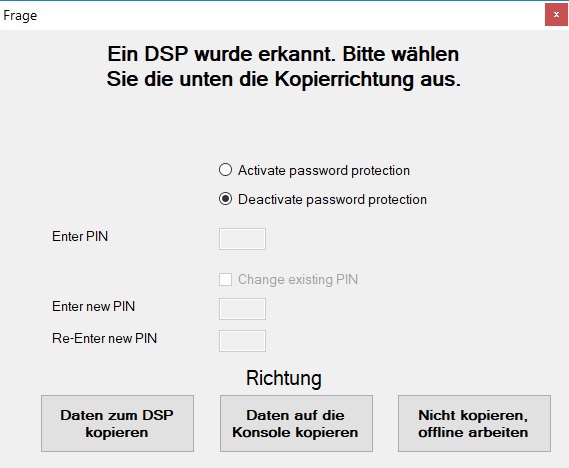
Task: Click the Enter new PIN input box
Action: 242,309
